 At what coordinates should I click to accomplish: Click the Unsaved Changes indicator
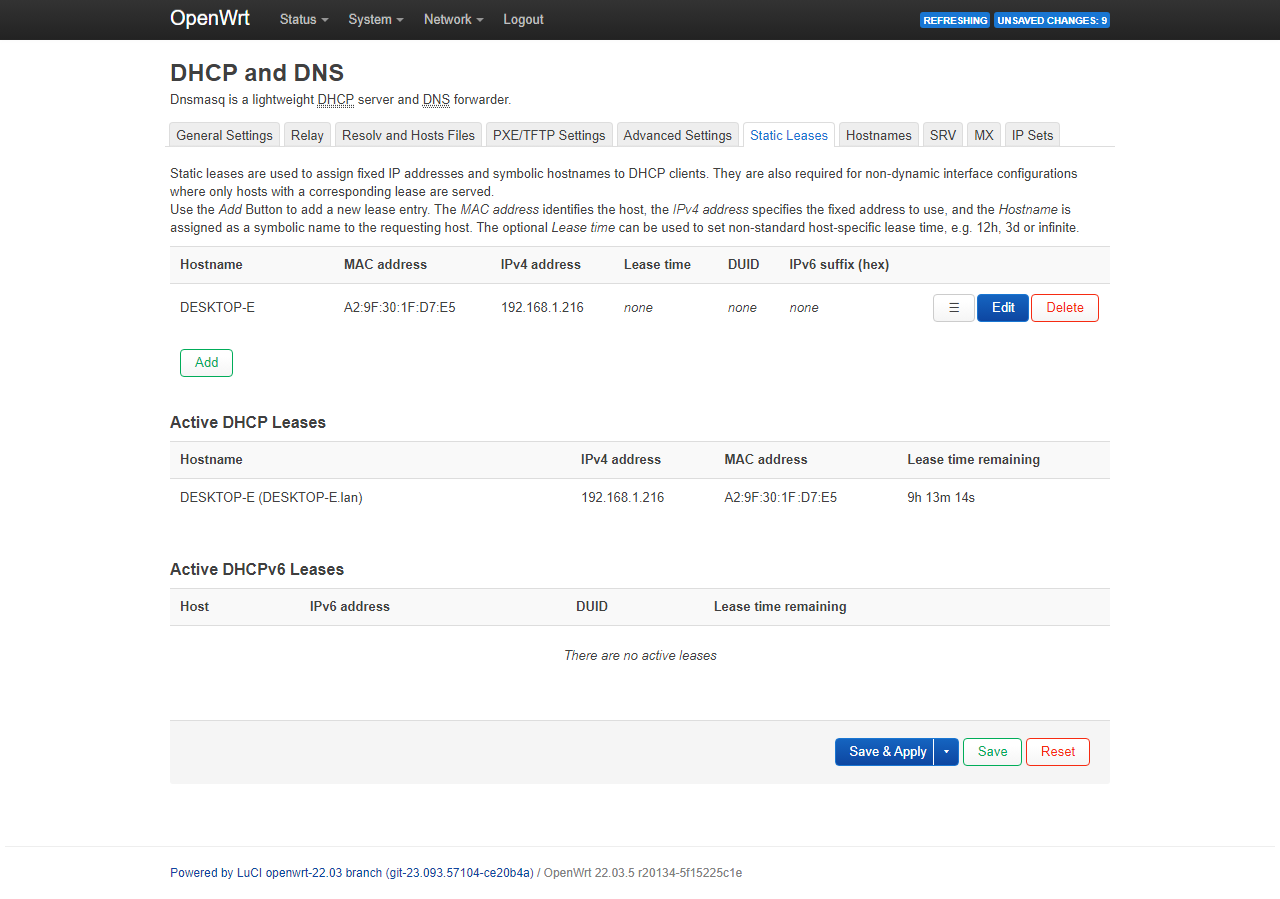coord(1051,20)
